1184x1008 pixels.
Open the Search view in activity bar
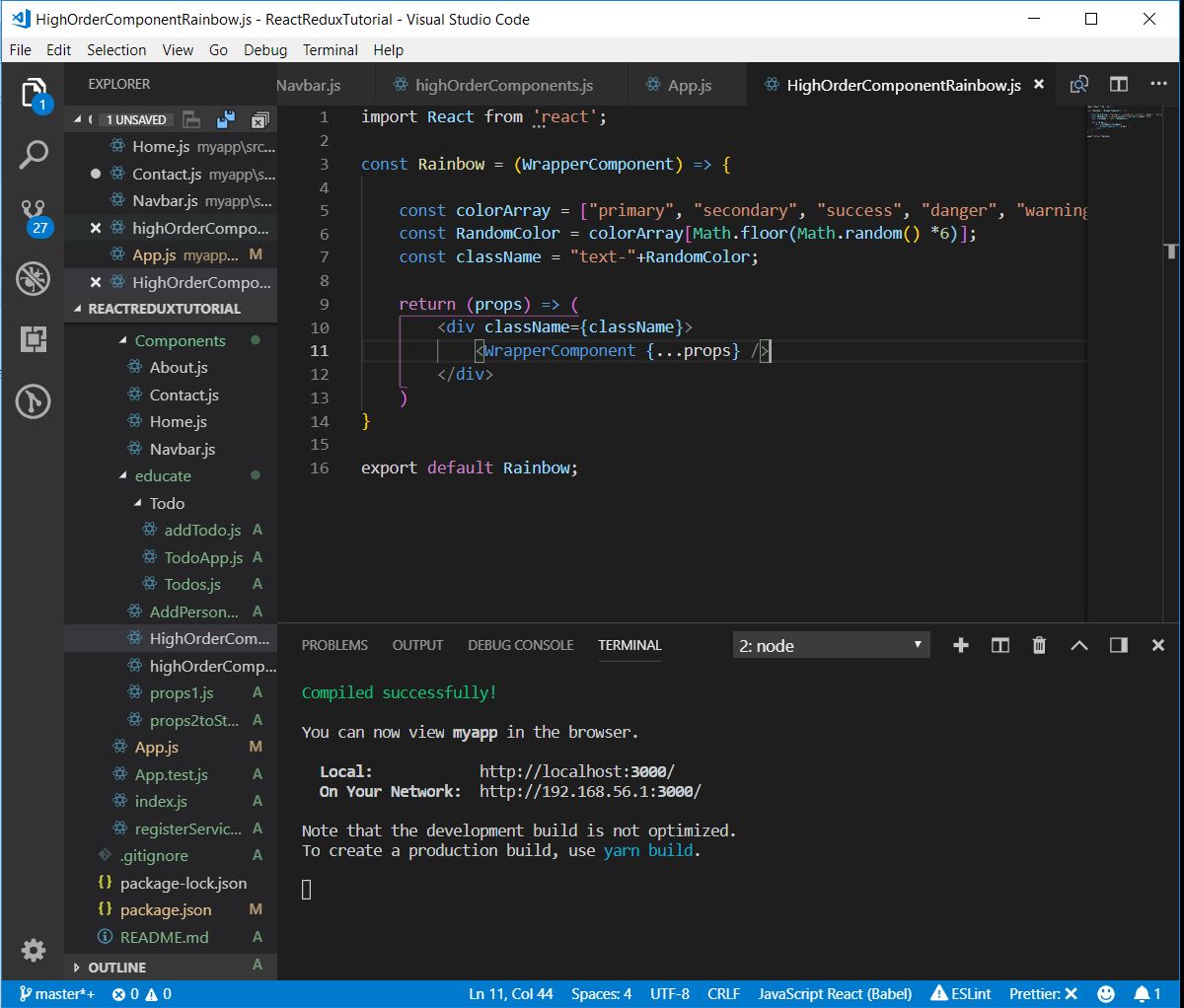pyautogui.click(x=34, y=154)
